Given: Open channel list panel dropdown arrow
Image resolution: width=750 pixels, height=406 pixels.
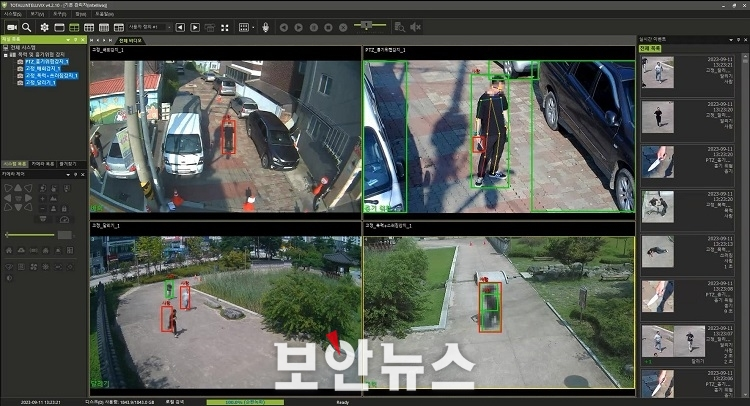Looking at the screenshot, I should pyautogui.click(x=68, y=40).
